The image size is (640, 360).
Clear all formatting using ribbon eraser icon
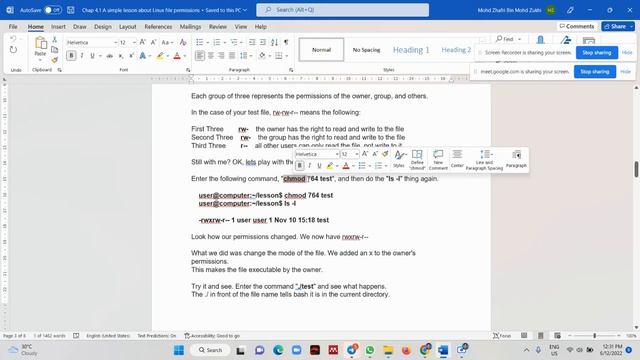coord(183,42)
